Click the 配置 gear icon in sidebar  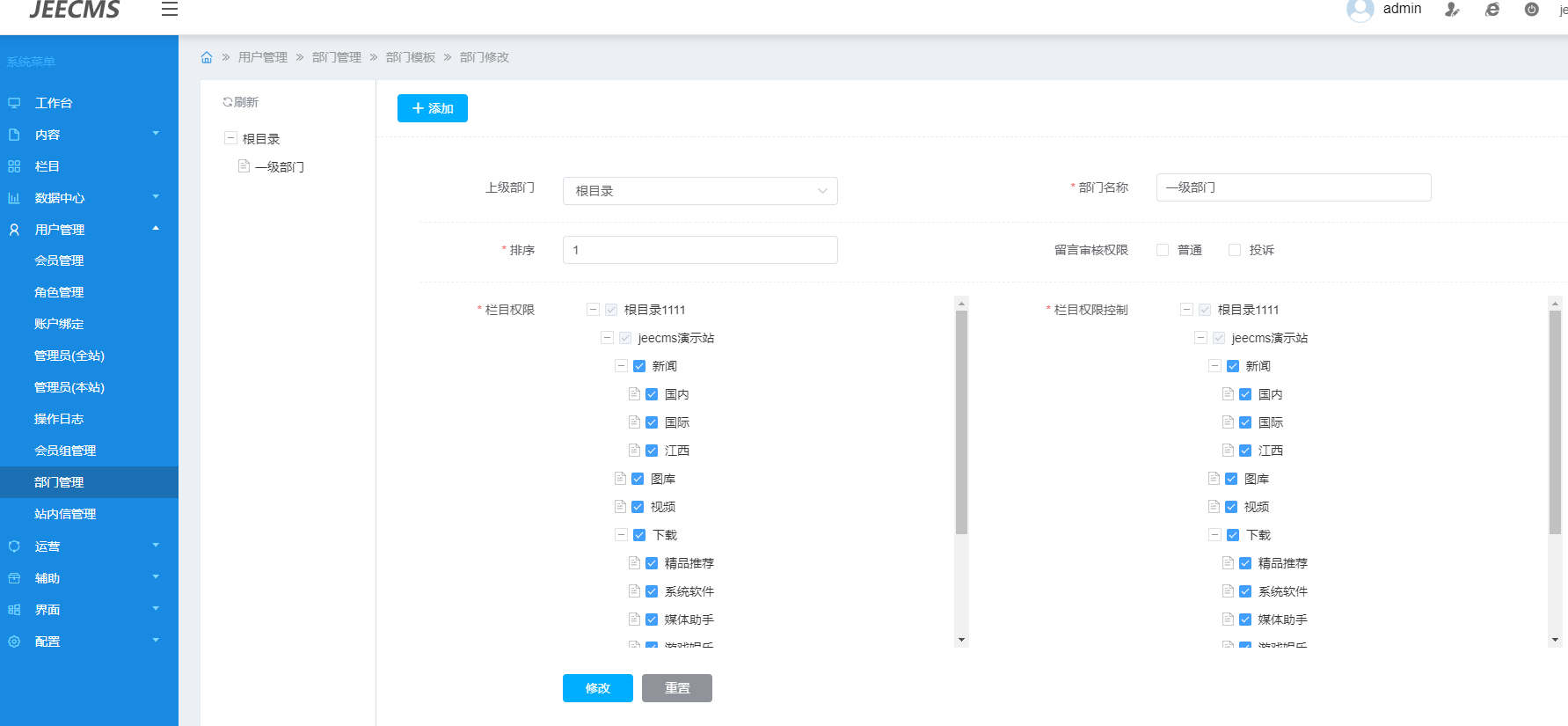[14, 642]
